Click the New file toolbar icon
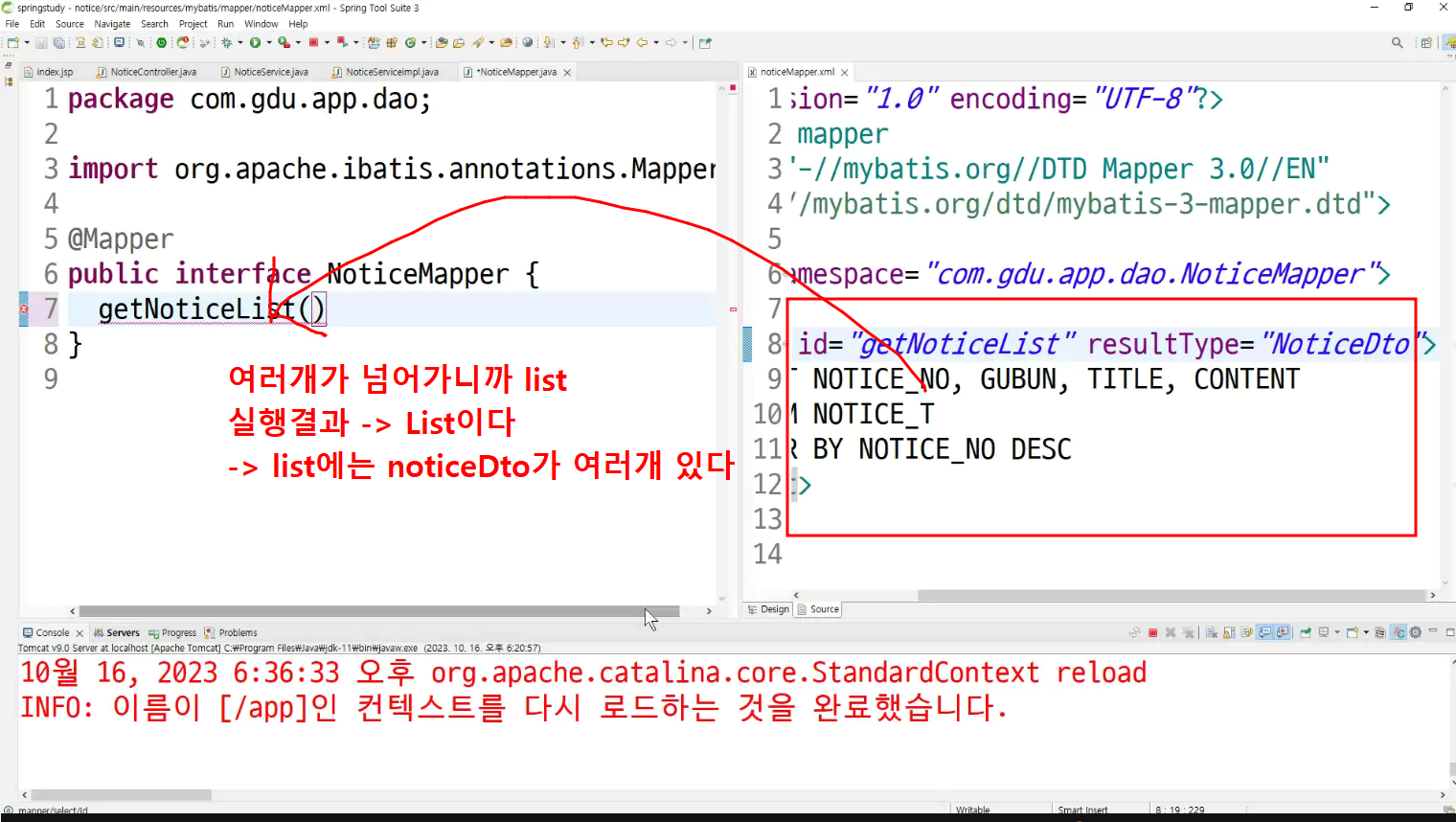Image resolution: width=1456 pixels, height=822 pixels. (x=12, y=43)
